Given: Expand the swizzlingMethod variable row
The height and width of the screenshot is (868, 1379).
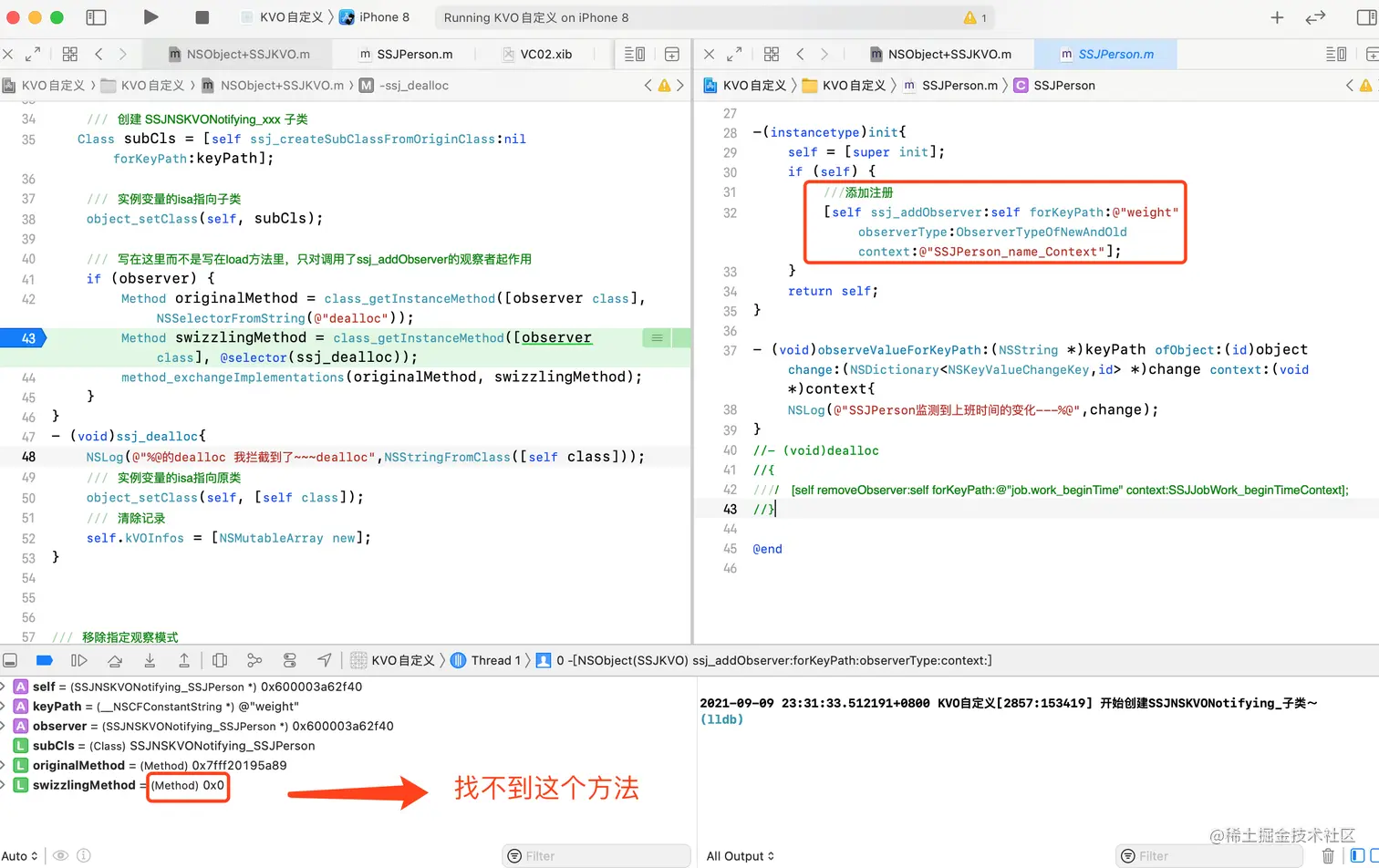Looking at the screenshot, I should point(3,785).
